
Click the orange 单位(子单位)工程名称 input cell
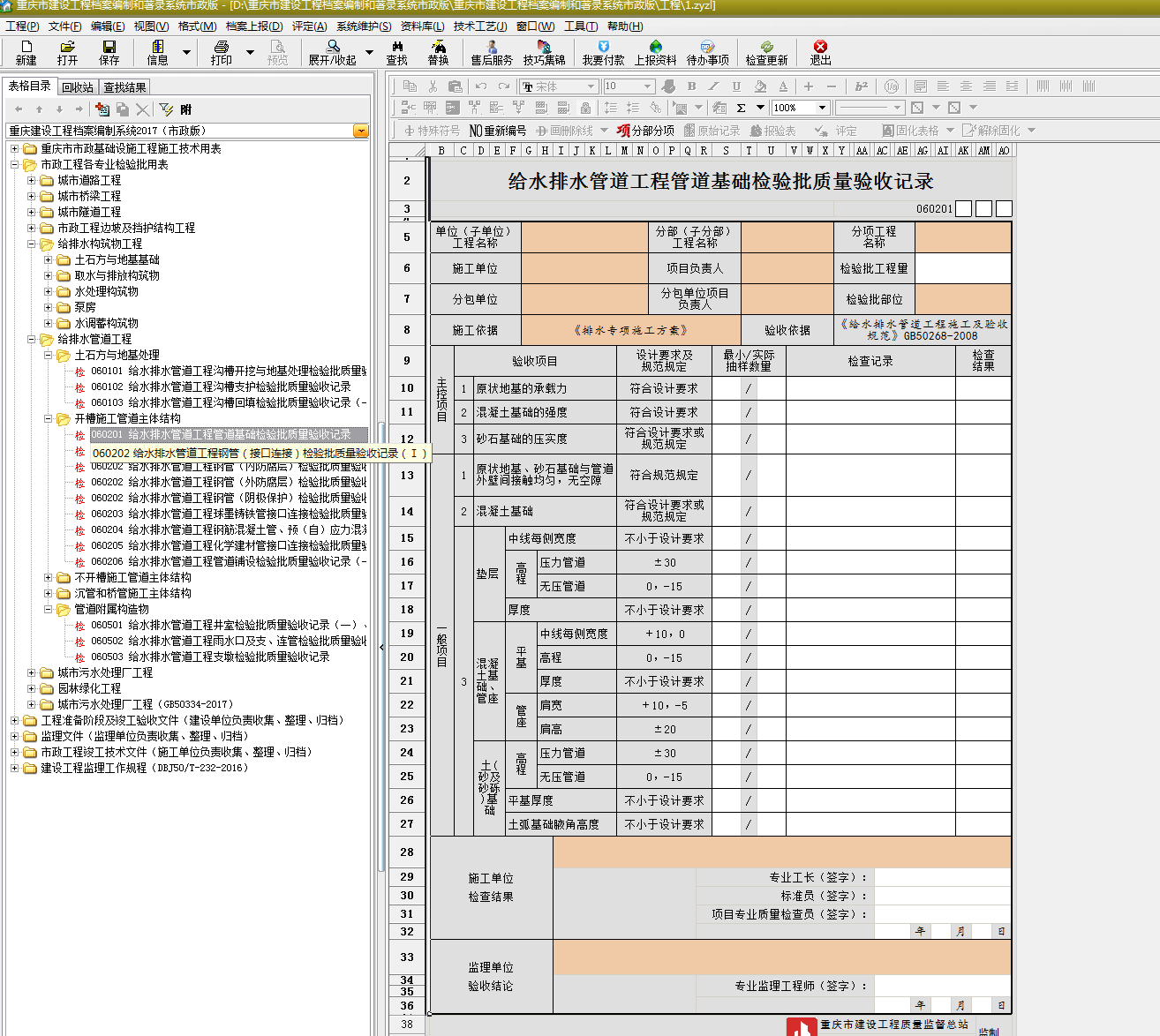click(x=584, y=237)
